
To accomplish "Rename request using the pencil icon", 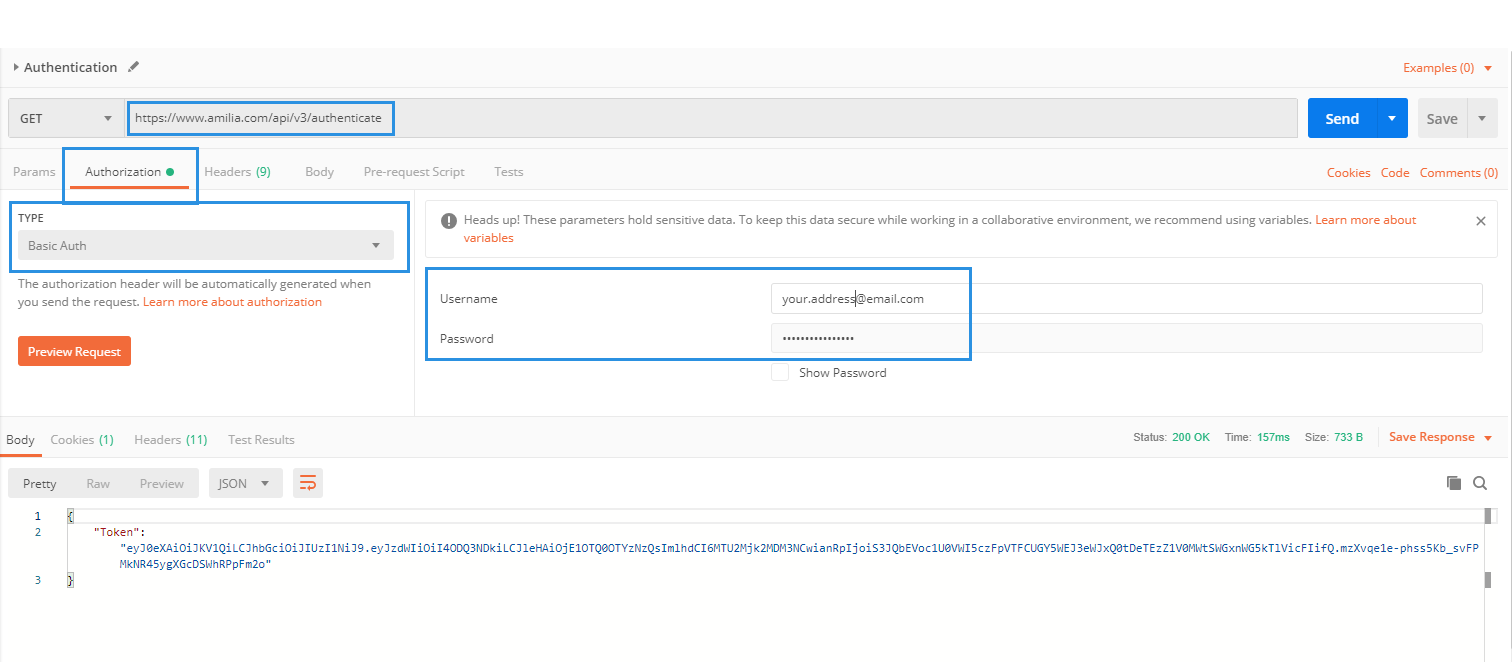I will coord(133,66).
